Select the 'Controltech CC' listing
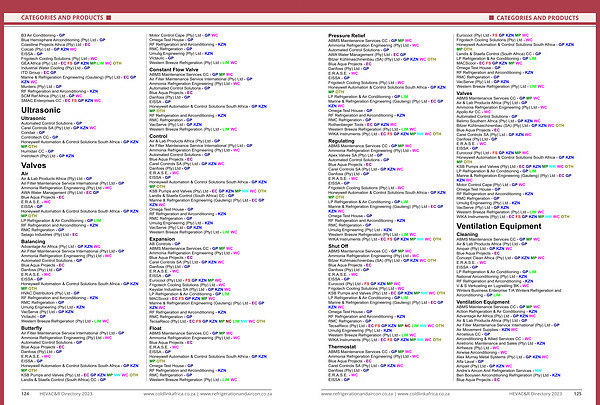 39,137
